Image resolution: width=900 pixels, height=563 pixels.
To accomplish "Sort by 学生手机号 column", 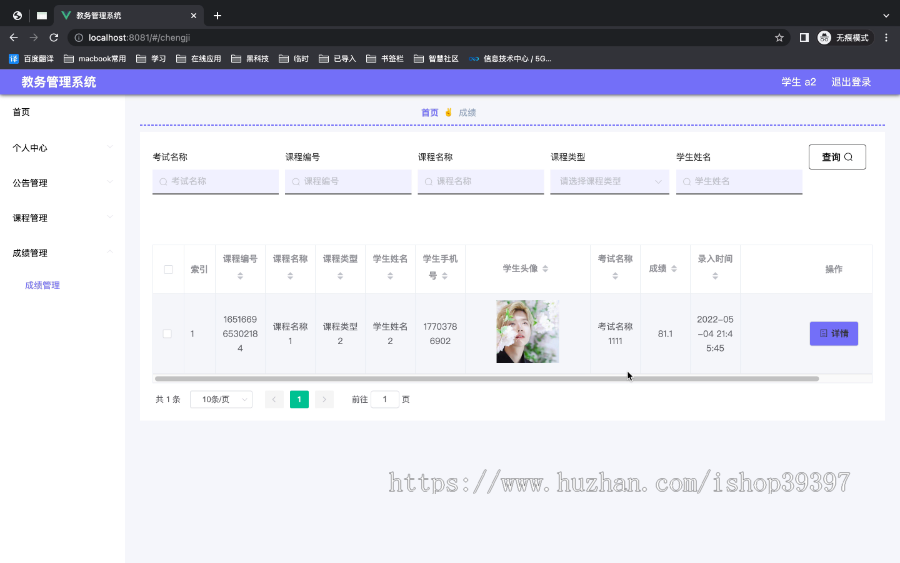I will tap(444, 276).
